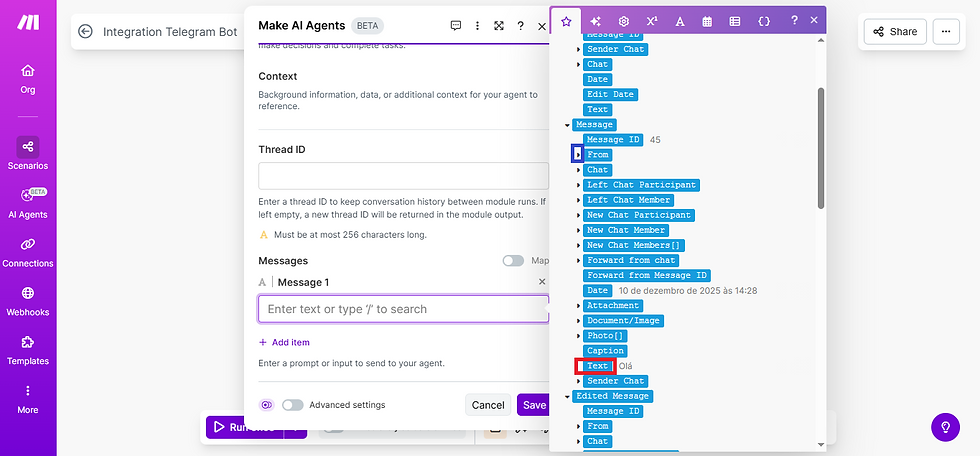Collapse the Message group in the tree
Screen dimensions: 980x456
point(568,125)
